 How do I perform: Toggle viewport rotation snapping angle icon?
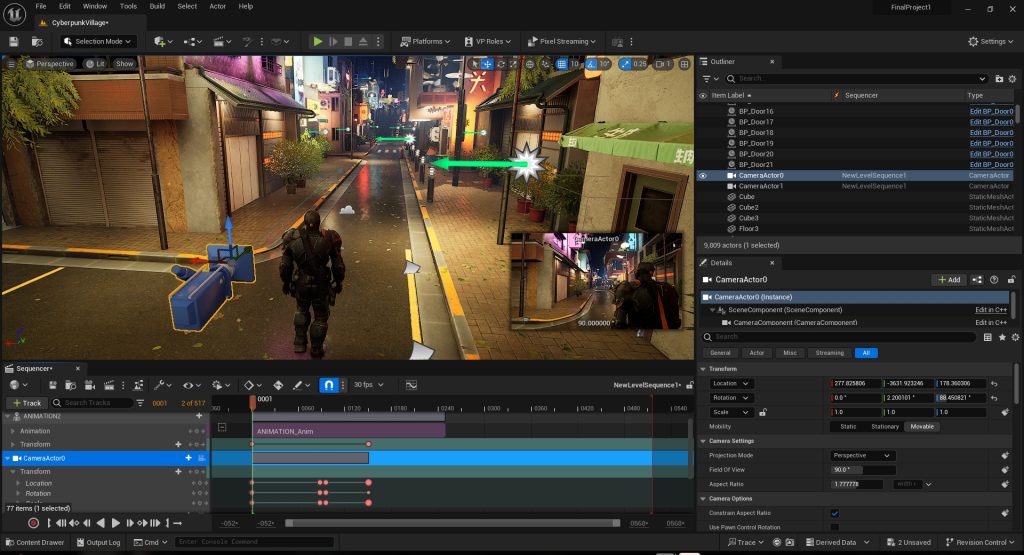click(x=591, y=64)
